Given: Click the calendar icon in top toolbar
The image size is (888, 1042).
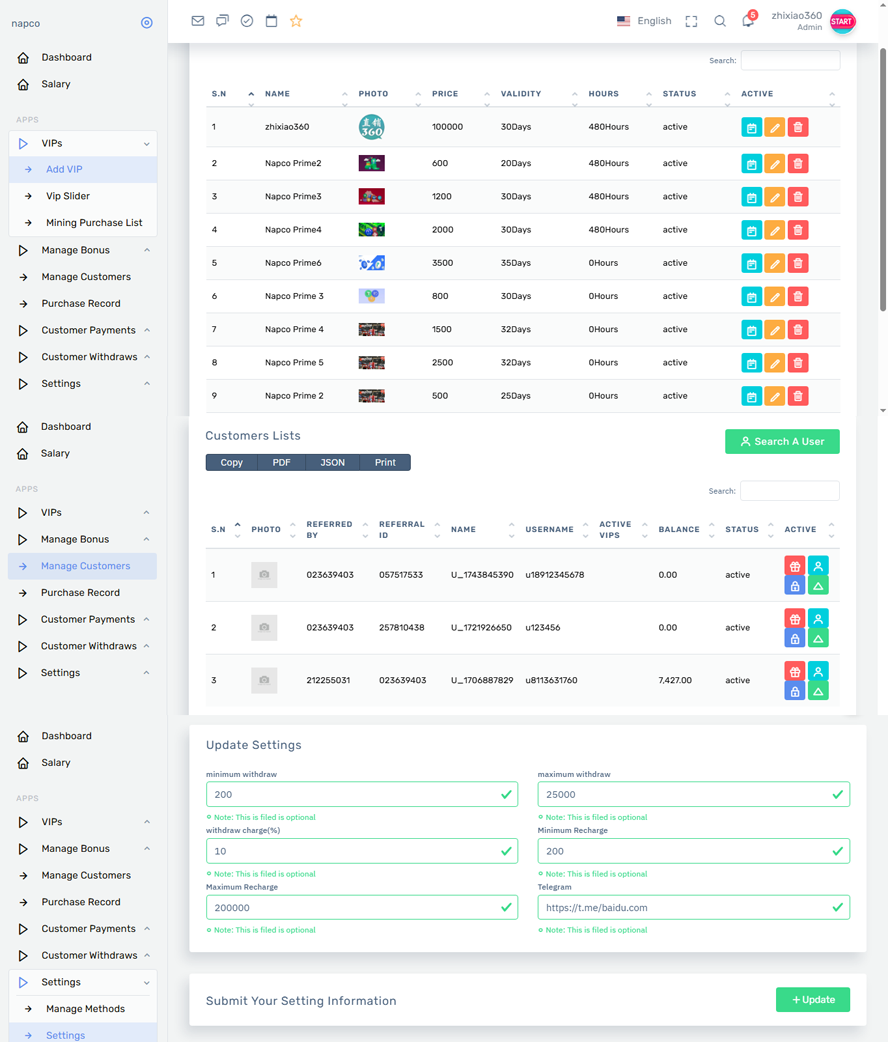Looking at the screenshot, I should click(271, 21).
